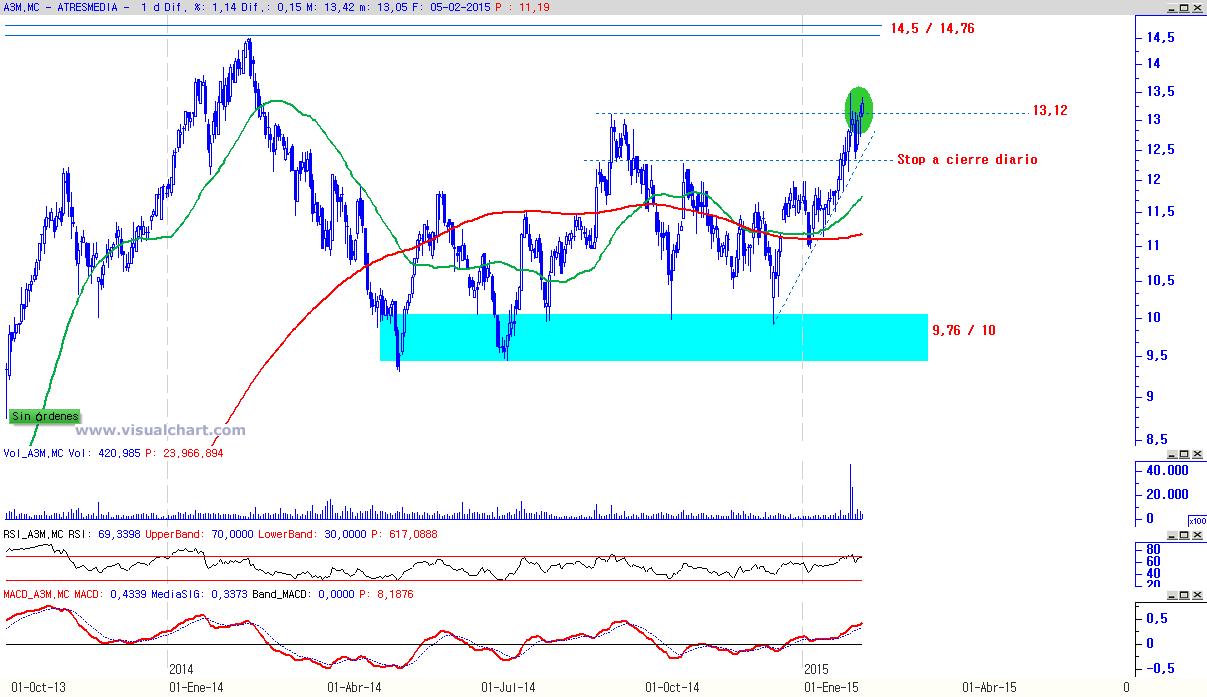1207x697 pixels.
Task: Click the 'MediaSIG: 0,3373' label
Action: 198,594
